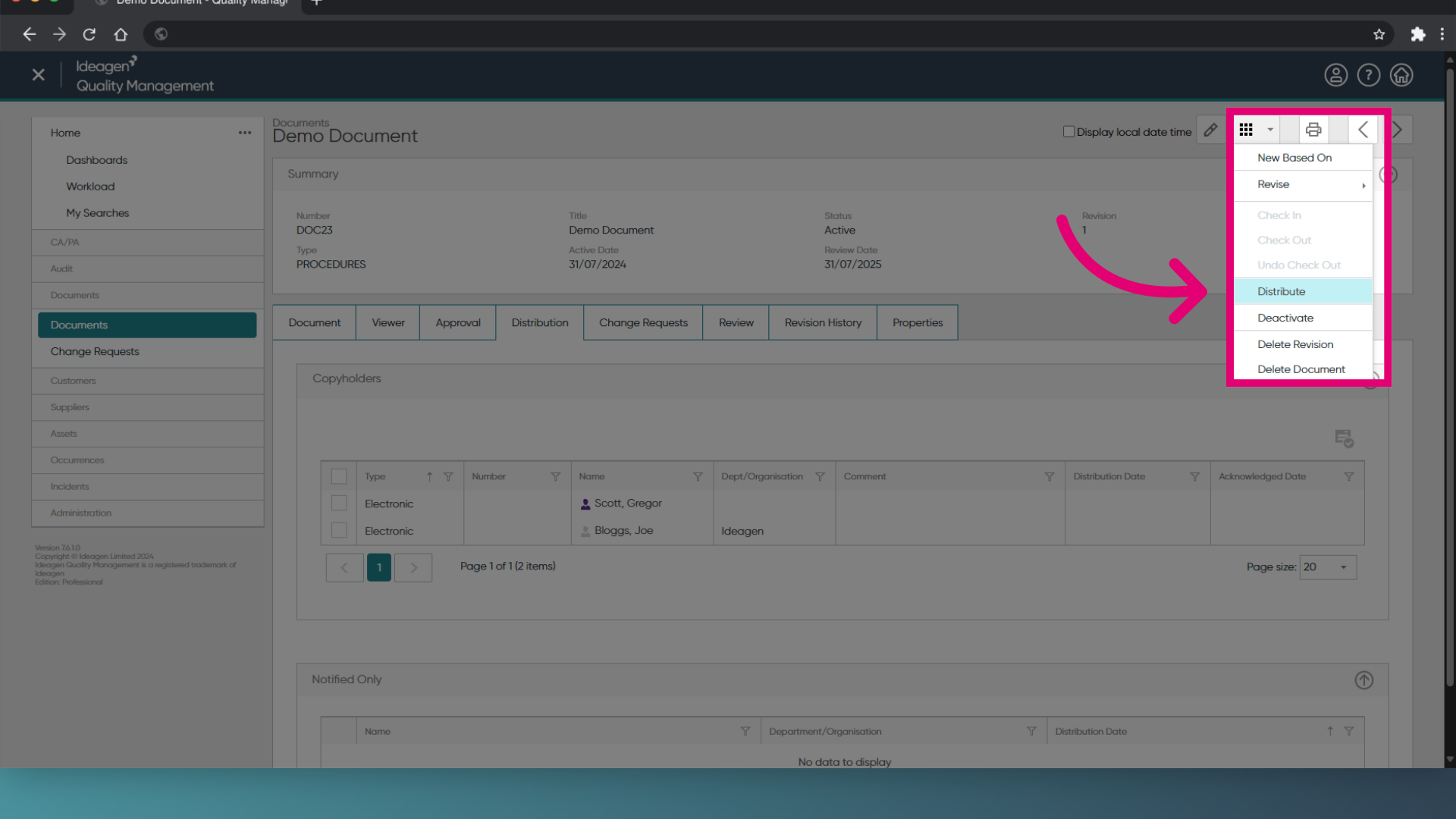Choose New Based On menu item
This screenshot has height=819, width=1456.
tap(1303, 158)
